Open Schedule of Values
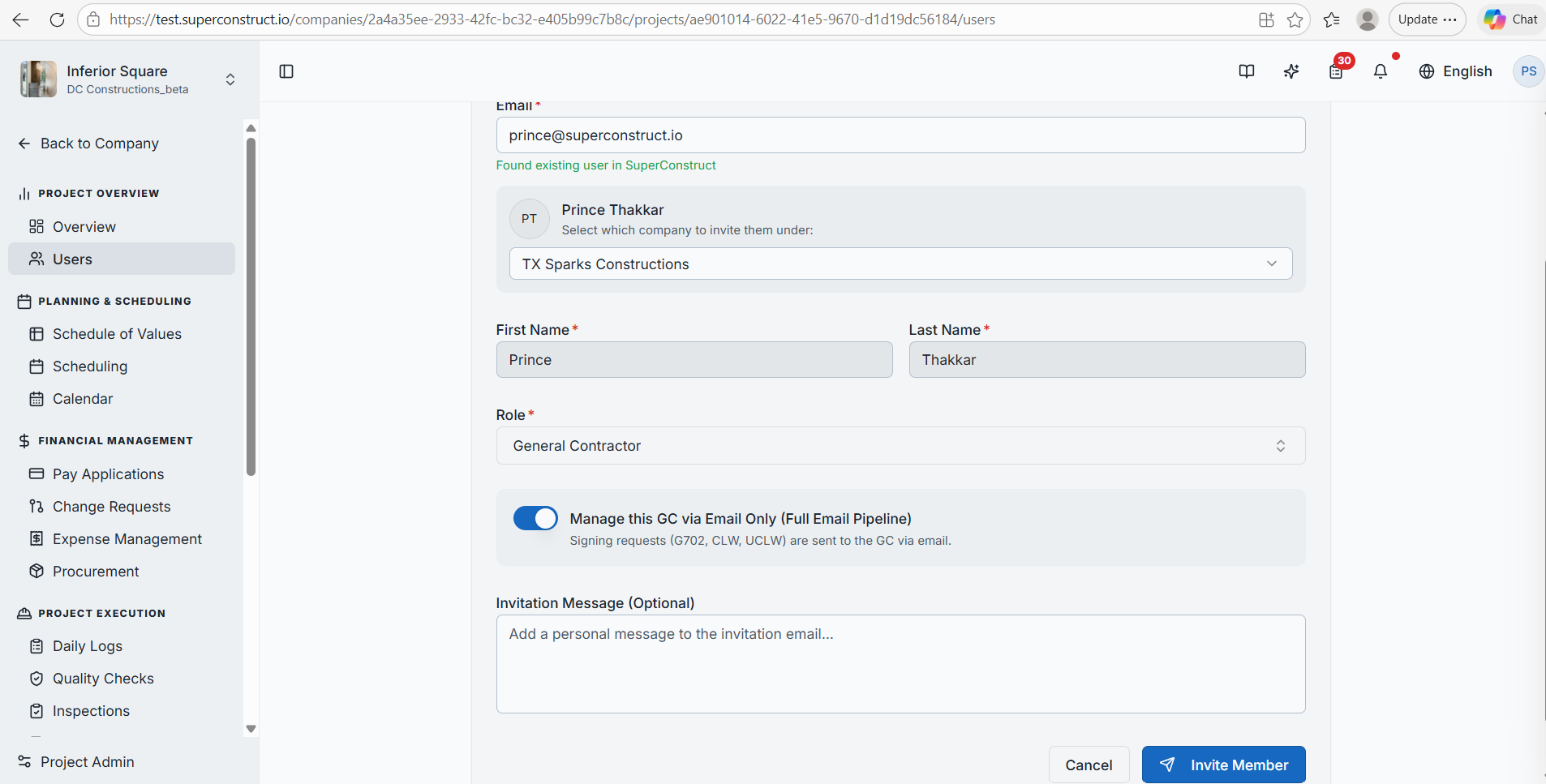Viewport: 1546px width, 784px height. pos(122,334)
